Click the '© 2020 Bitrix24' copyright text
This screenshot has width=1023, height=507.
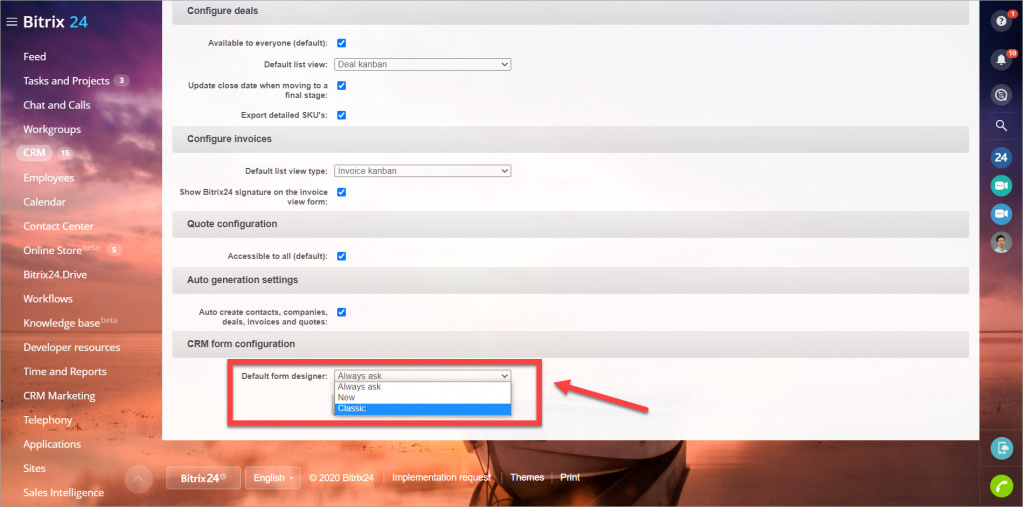coord(341,478)
